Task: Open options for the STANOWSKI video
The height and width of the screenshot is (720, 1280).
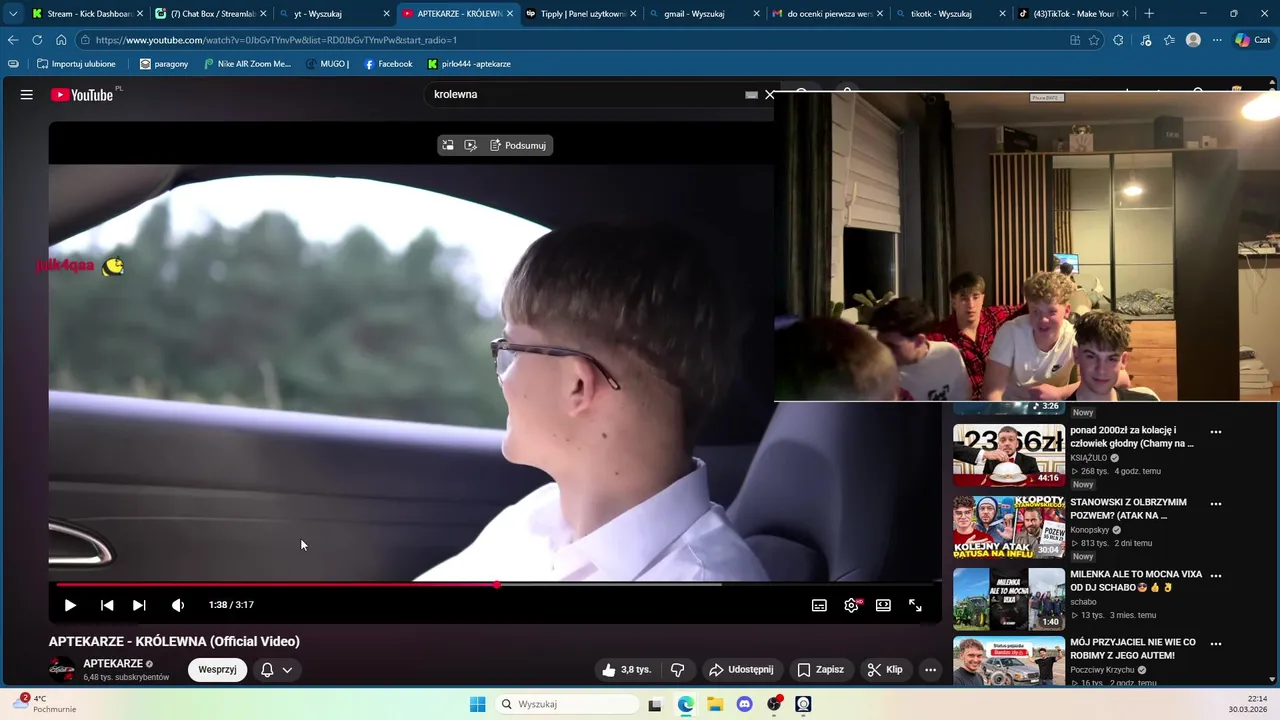Action: (x=1216, y=504)
